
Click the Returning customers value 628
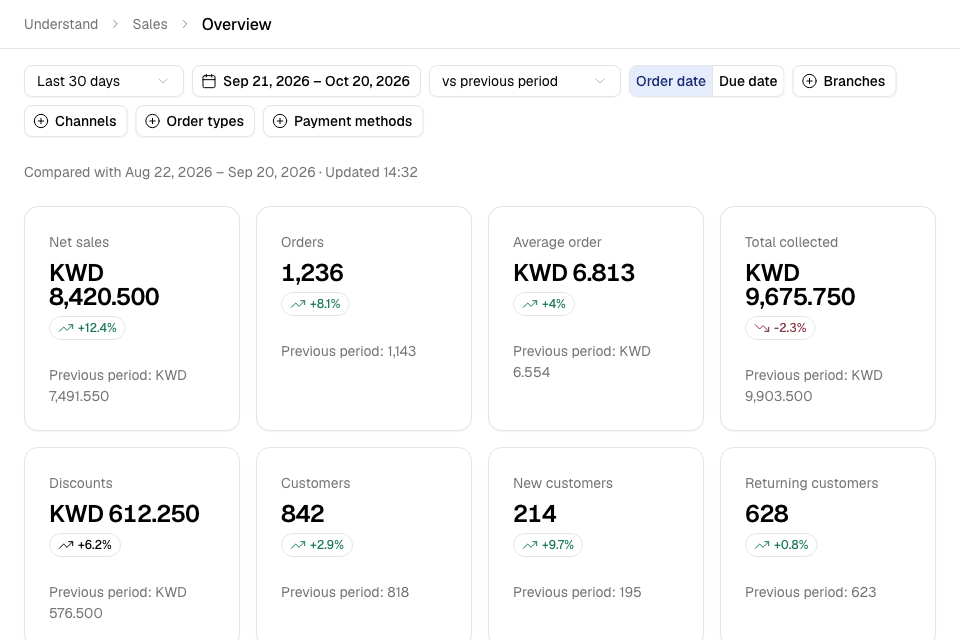click(x=767, y=514)
